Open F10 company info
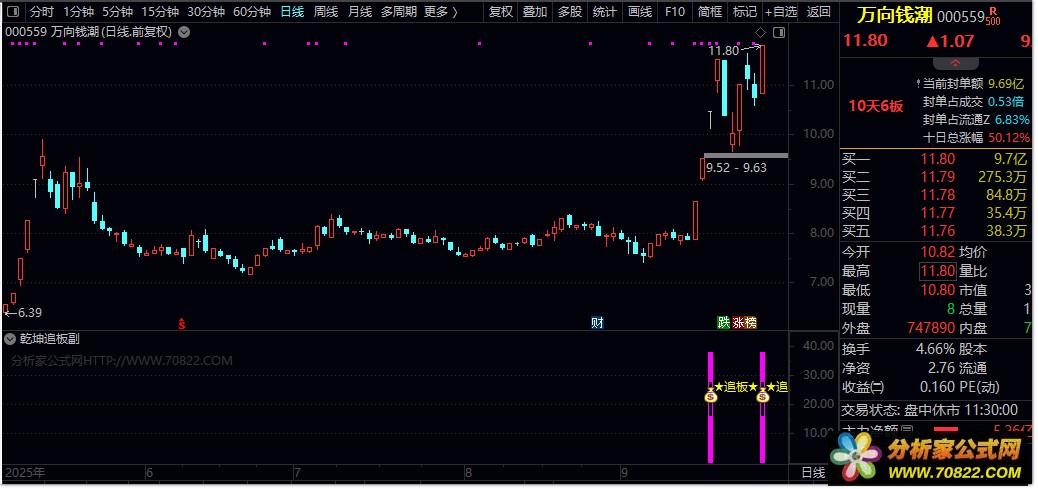This screenshot has width=1038, height=489. [675, 12]
